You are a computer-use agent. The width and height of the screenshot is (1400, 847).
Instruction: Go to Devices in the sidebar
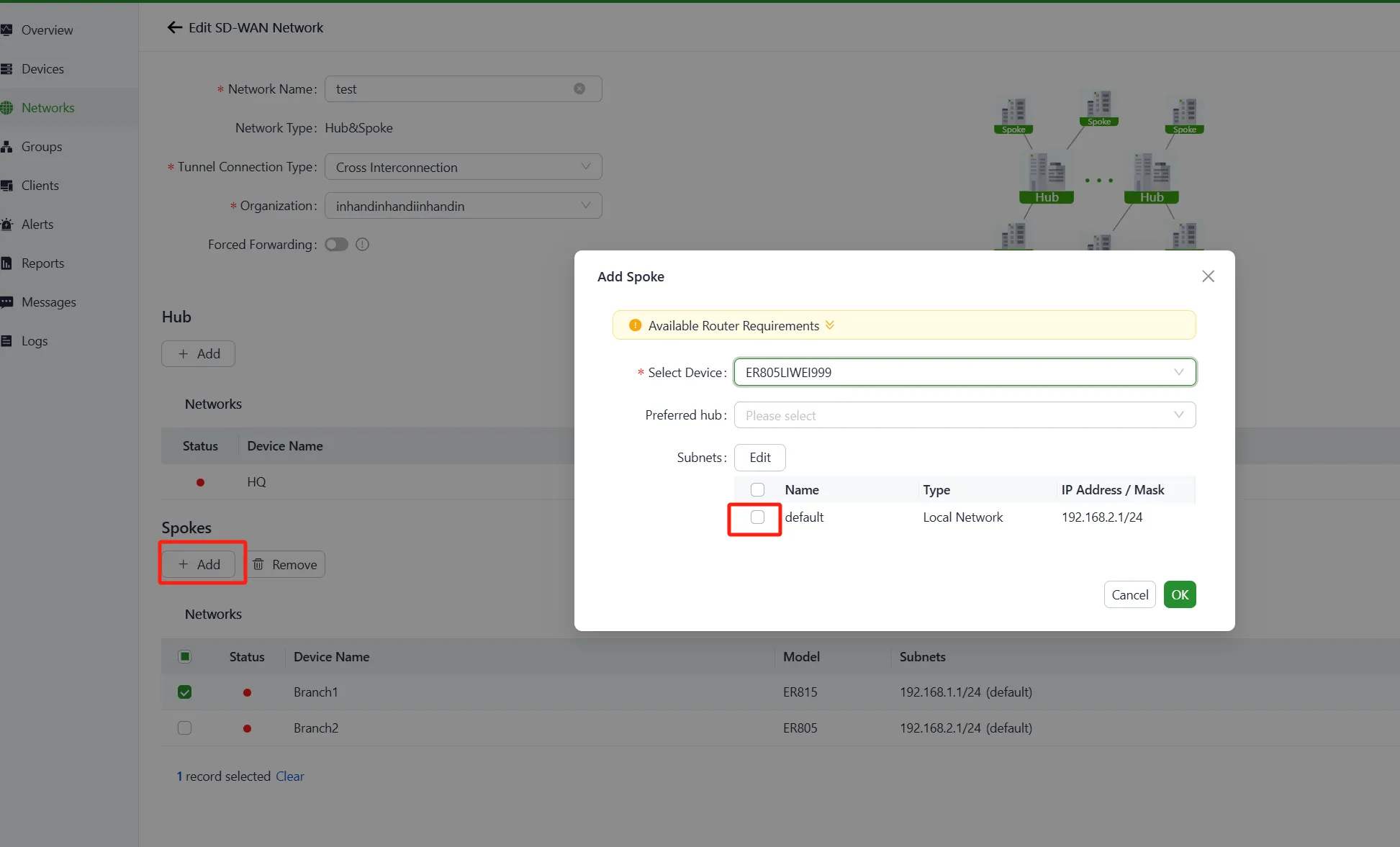pos(42,68)
